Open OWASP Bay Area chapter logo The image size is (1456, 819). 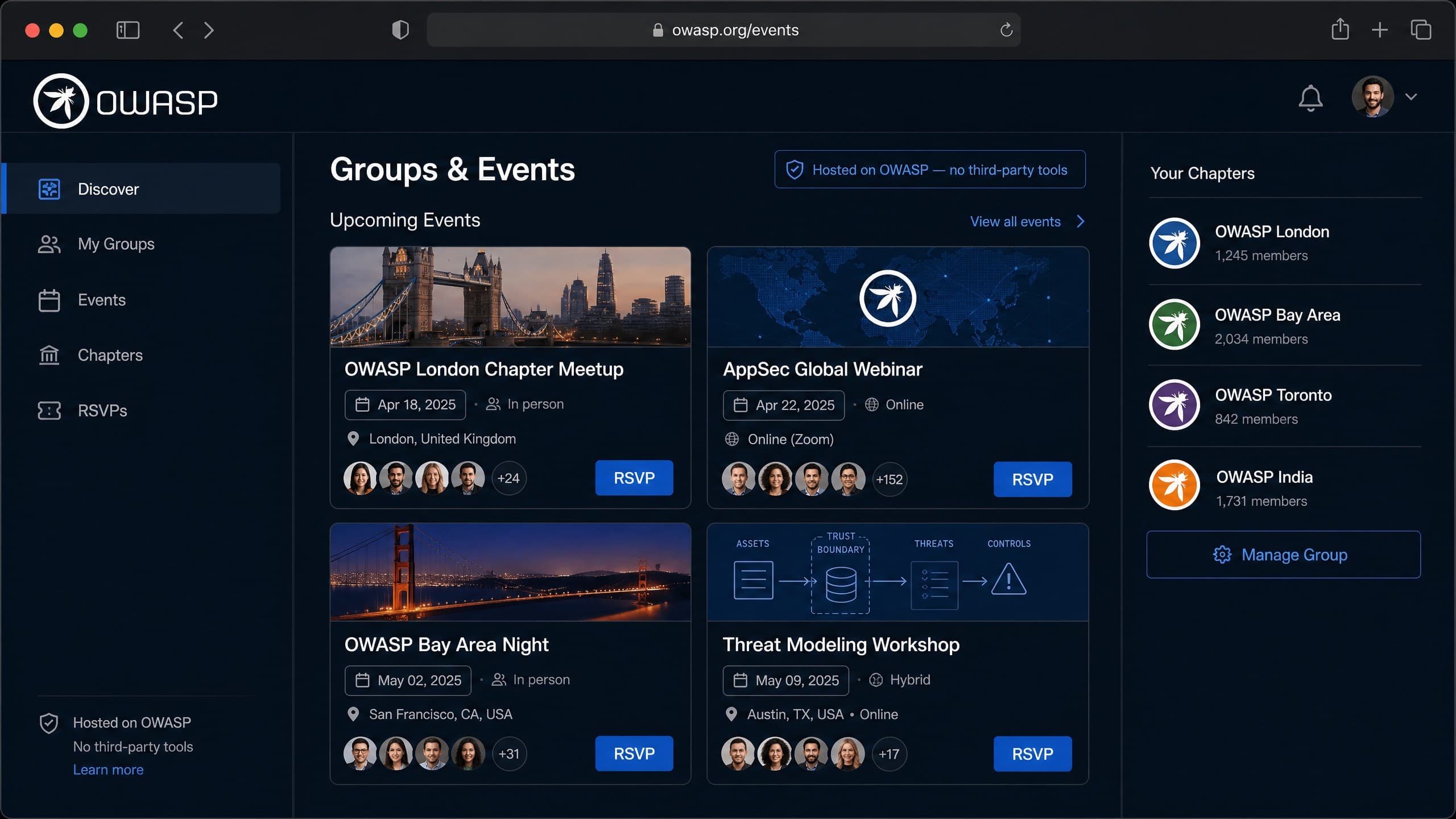(x=1174, y=324)
